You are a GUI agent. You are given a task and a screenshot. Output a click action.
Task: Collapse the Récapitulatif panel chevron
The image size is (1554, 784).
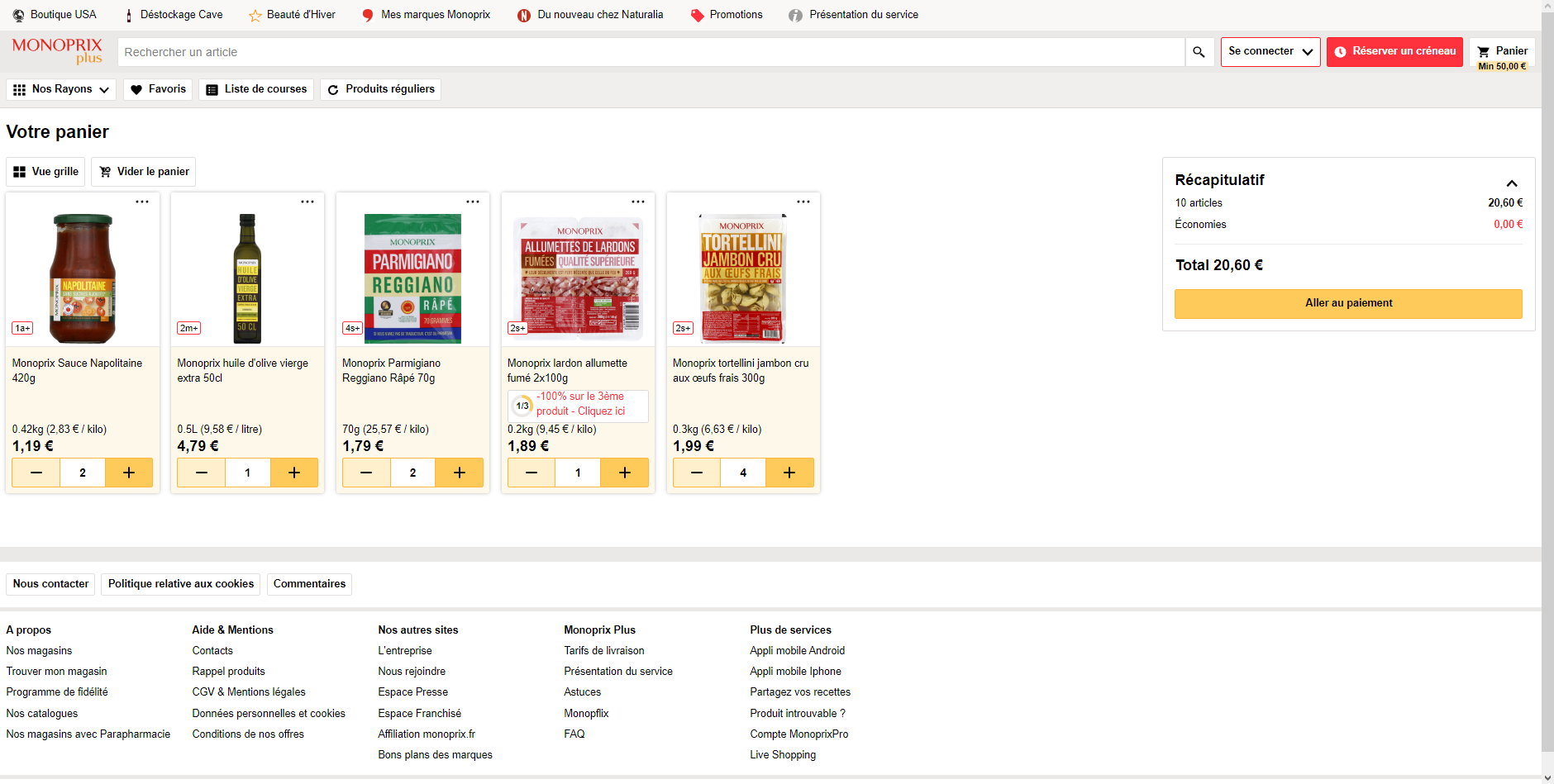point(1512,183)
